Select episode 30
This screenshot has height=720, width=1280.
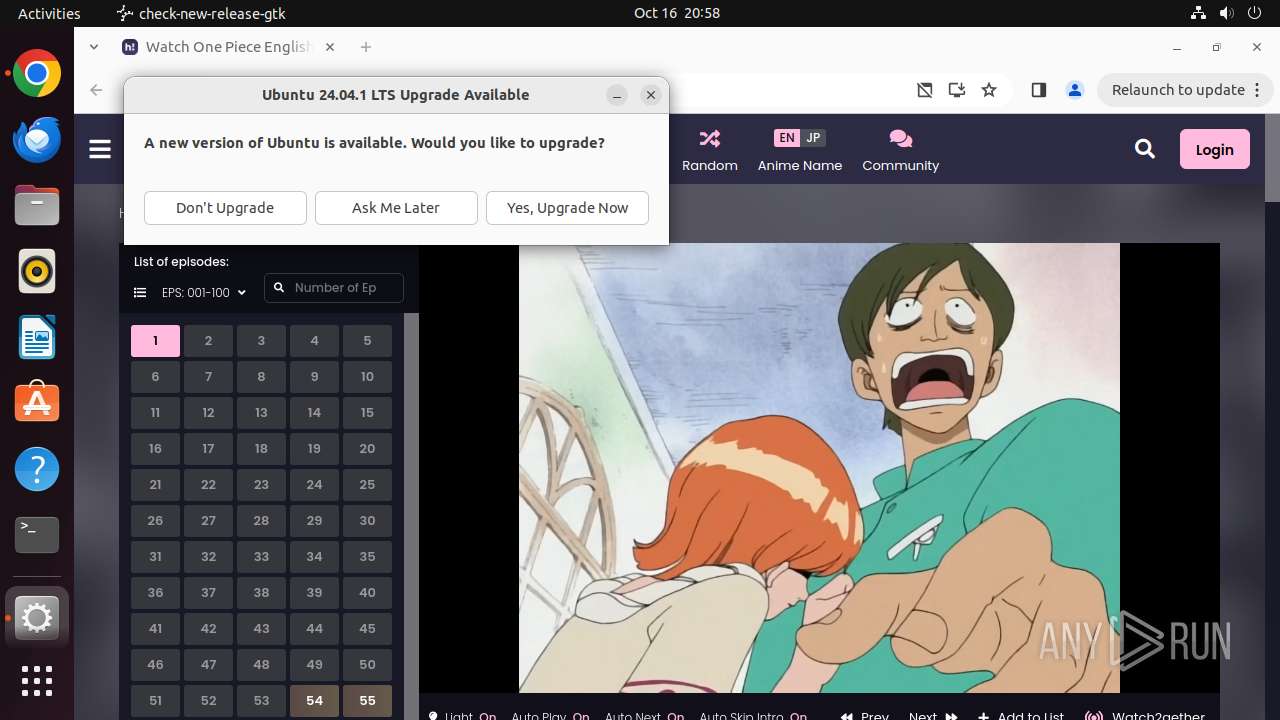[x=367, y=521]
